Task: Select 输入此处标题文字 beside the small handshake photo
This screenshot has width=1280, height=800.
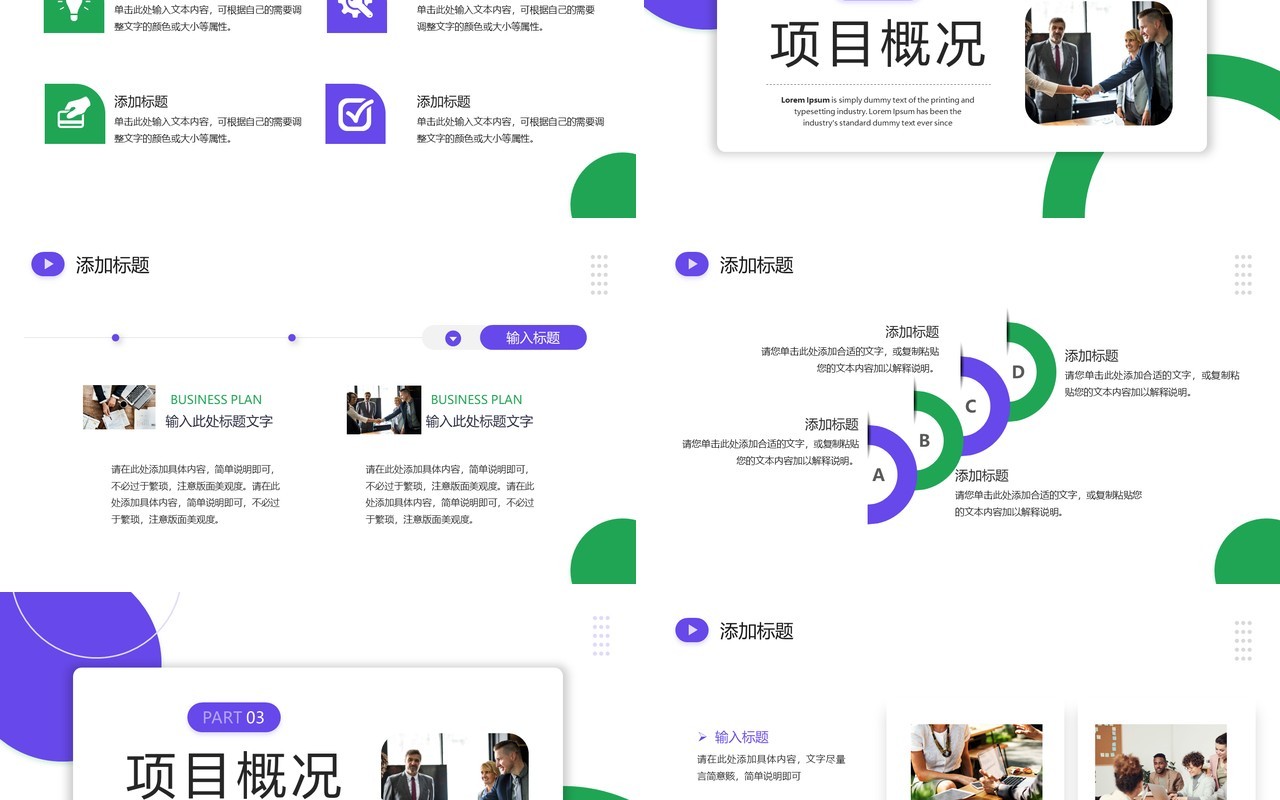Action: point(479,421)
